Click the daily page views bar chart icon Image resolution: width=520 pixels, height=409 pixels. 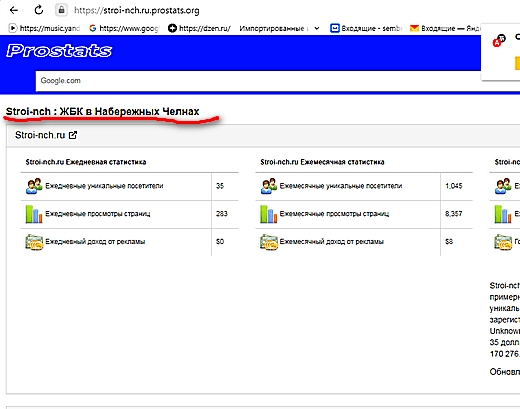(34, 214)
